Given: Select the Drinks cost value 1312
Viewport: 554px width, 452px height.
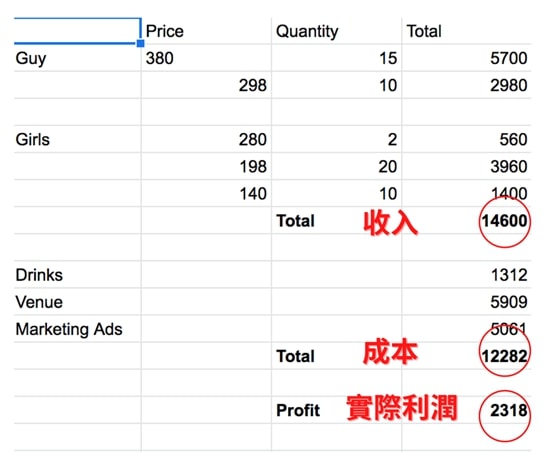Looking at the screenshot, I should (466, 275).
